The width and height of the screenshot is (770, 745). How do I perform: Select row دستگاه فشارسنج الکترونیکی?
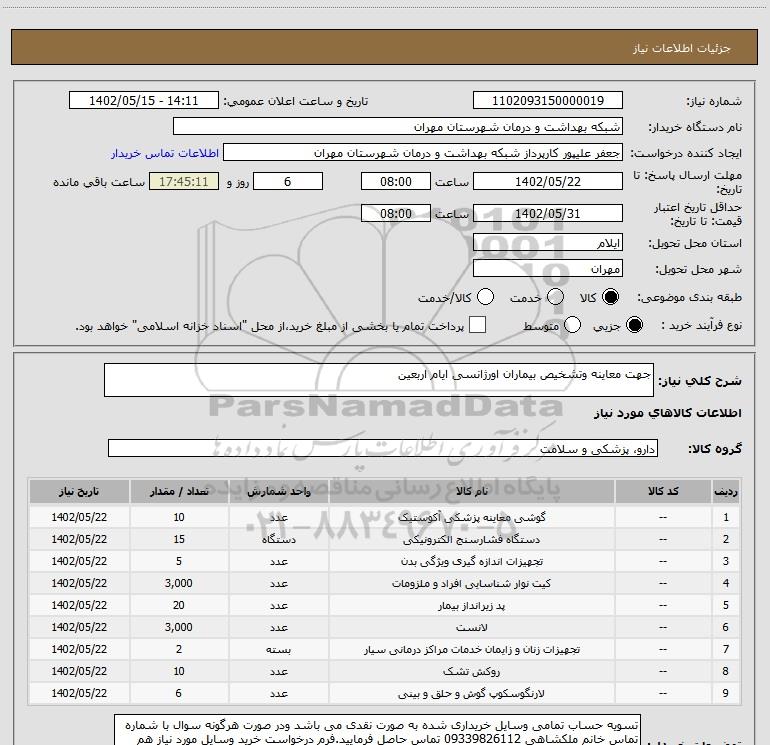[385, 539]
